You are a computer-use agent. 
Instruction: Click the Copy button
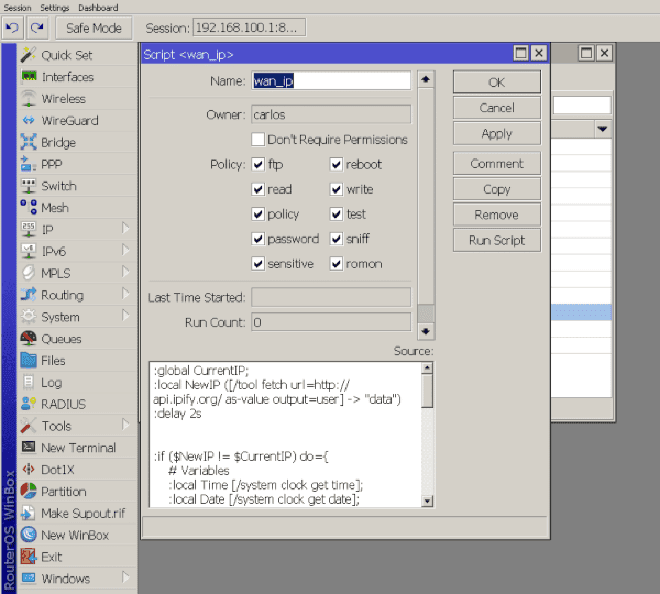497,189
